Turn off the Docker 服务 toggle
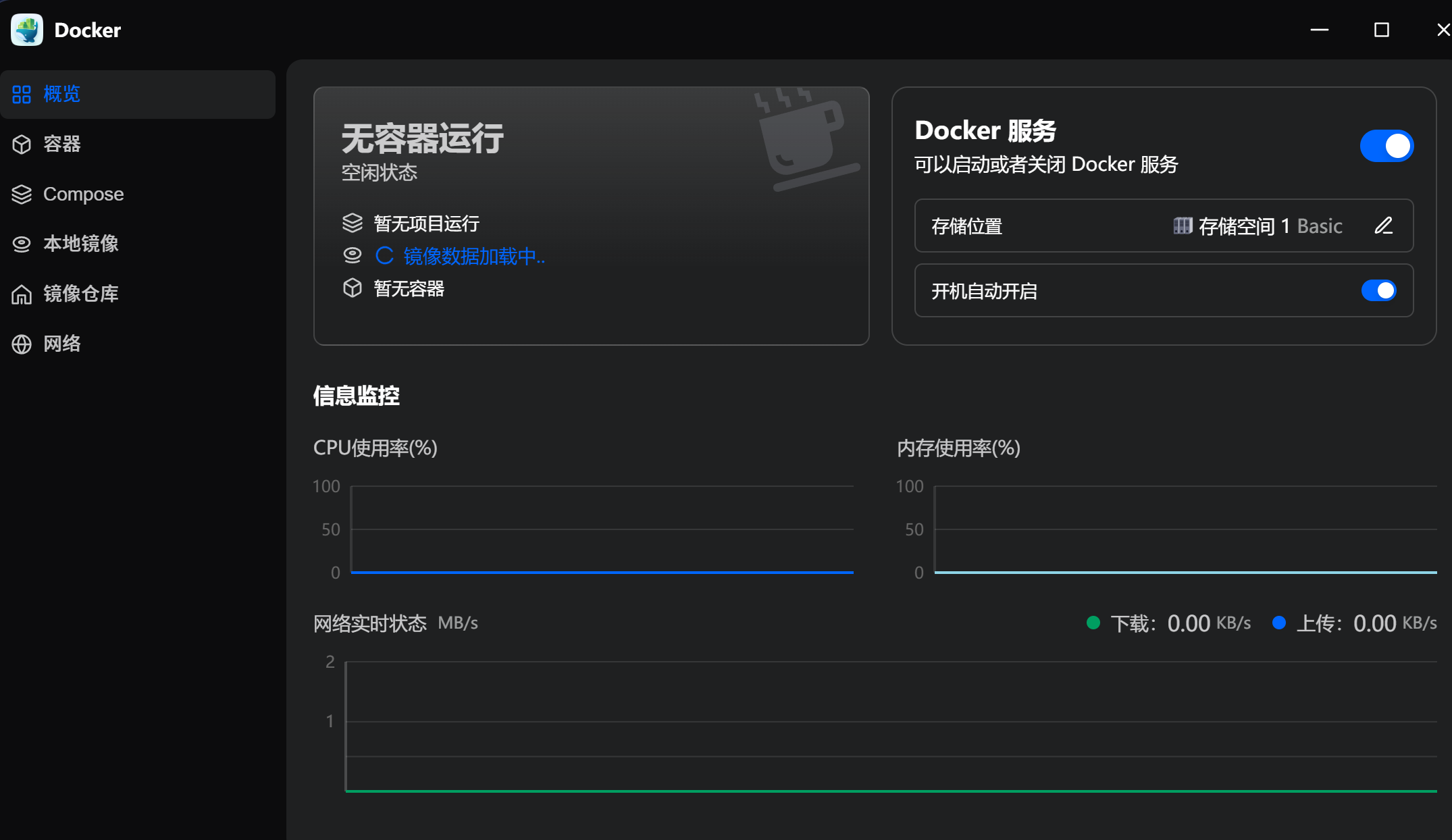 click(1386, 146)
